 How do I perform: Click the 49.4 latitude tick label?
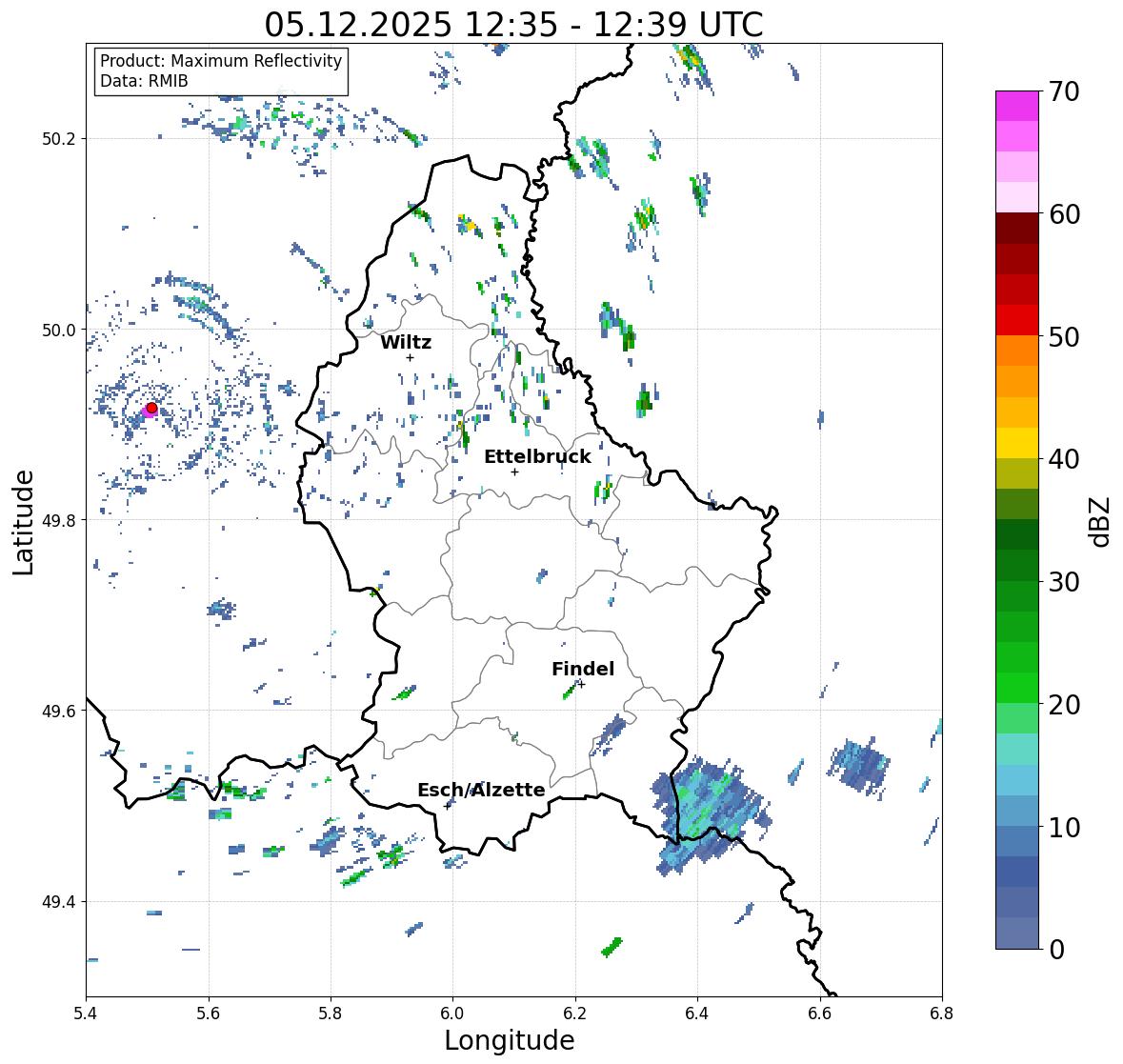(x=58, y=901)
